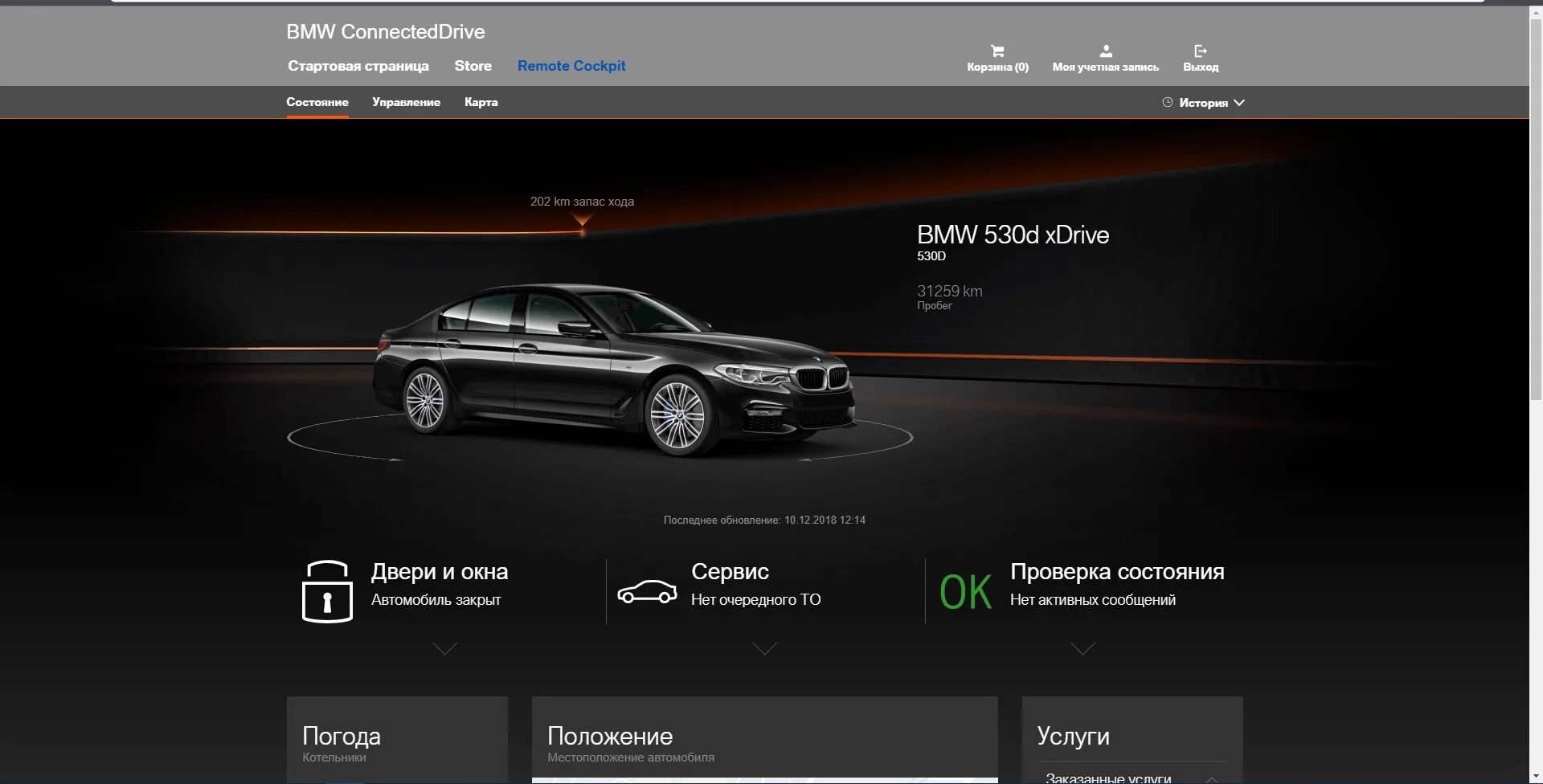This screenshot has width=1543, height=784.
Task: Click the logout exit icon
Action: pos(1201,51)
